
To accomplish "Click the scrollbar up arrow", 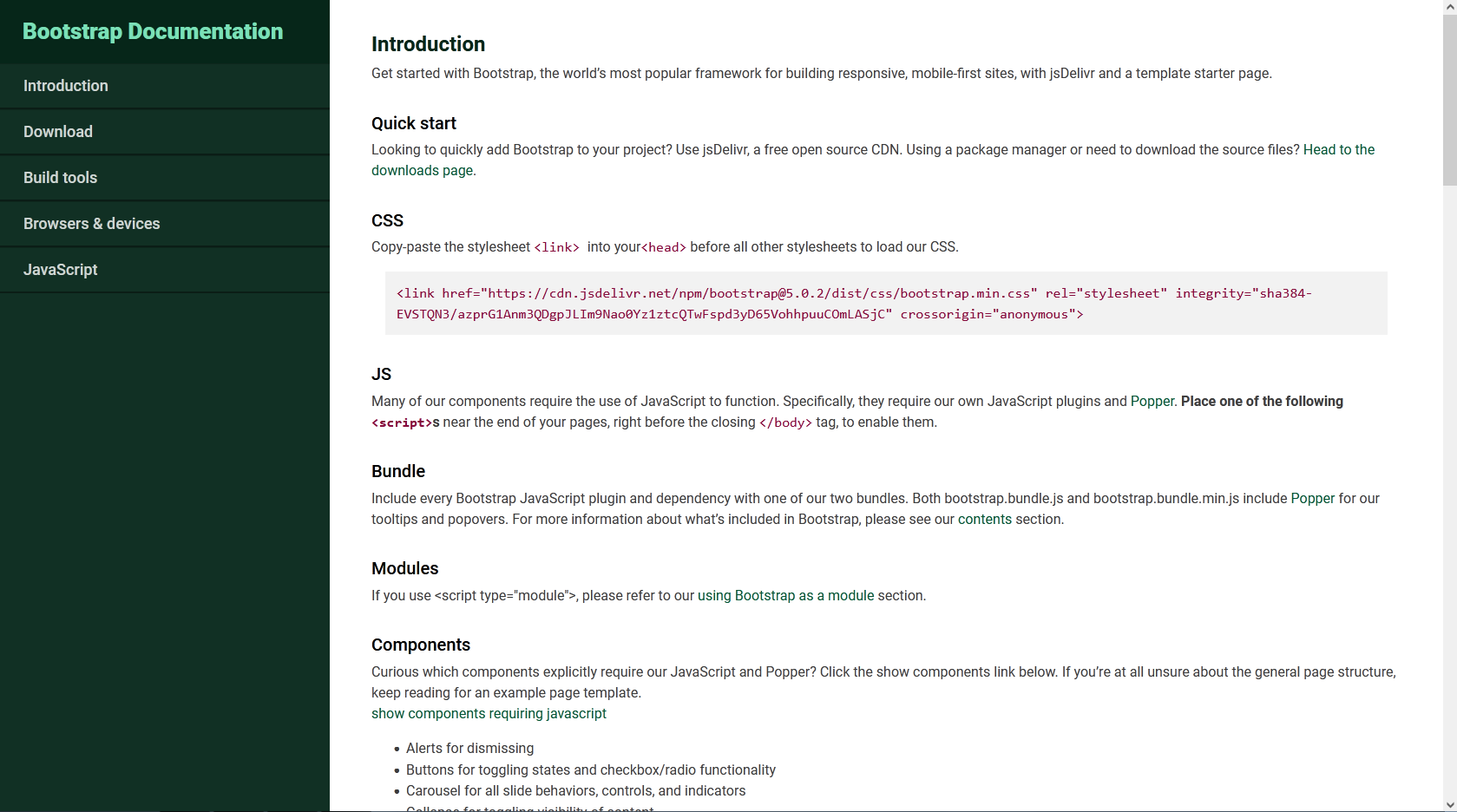I will pos(1449,7).
